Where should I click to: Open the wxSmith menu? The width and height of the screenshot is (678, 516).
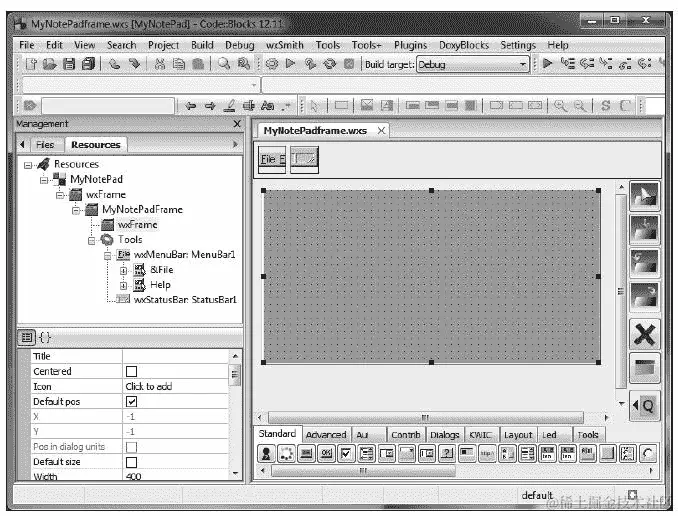tap(285, 45)
